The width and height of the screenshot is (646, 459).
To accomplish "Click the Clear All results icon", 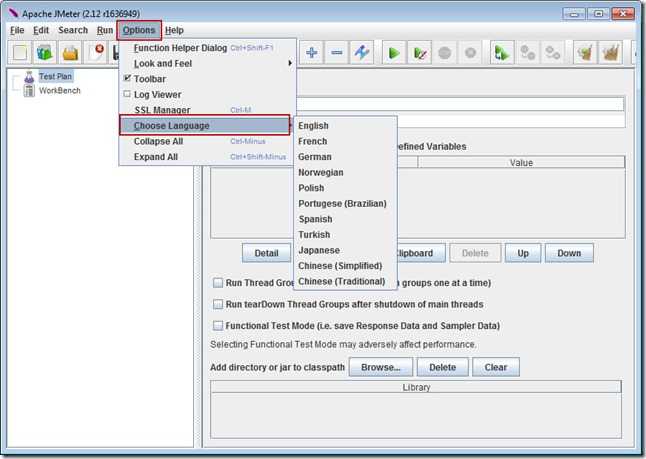I will [x=611, y=53].
